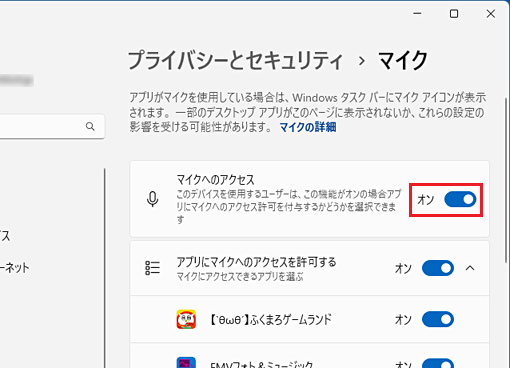
Task: Click the FMVフォト&ミュージック app icon
Action: [186, 363]
